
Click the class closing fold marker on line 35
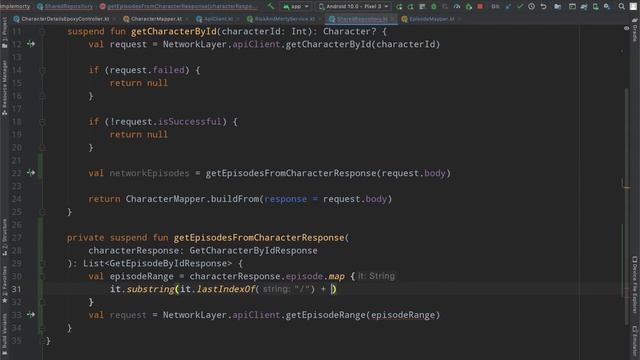click(42, 340)
